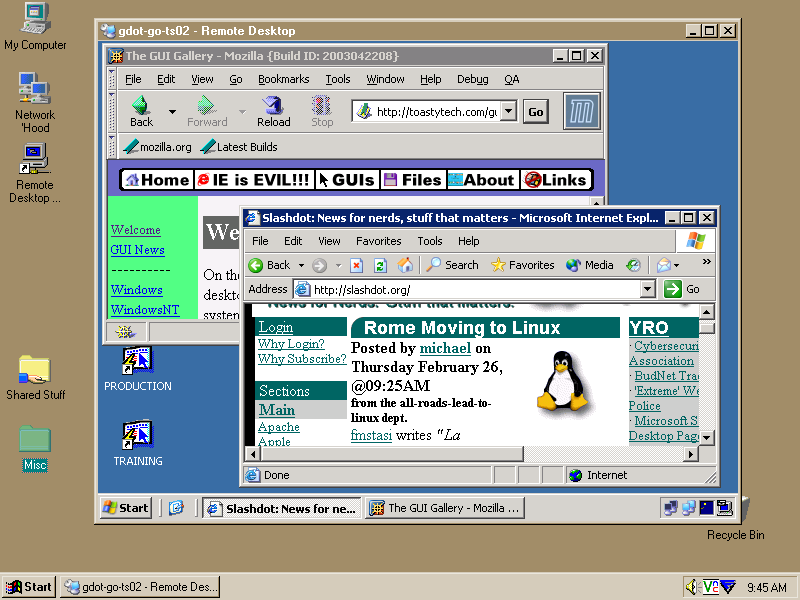Click the Mozilla Go button
The height and width of the screenshot is (600, 800).
coord(536,112)
